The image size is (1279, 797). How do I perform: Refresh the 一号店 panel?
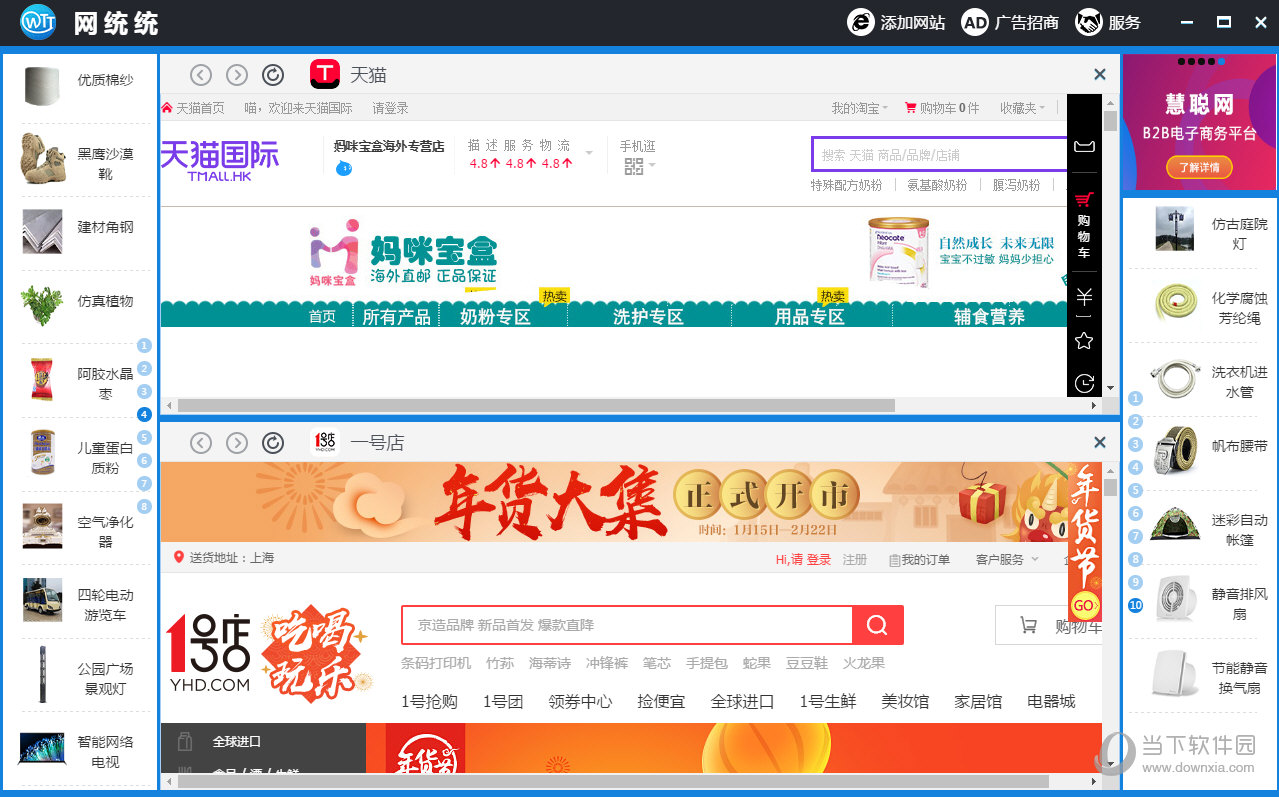[x=273, y=443]
